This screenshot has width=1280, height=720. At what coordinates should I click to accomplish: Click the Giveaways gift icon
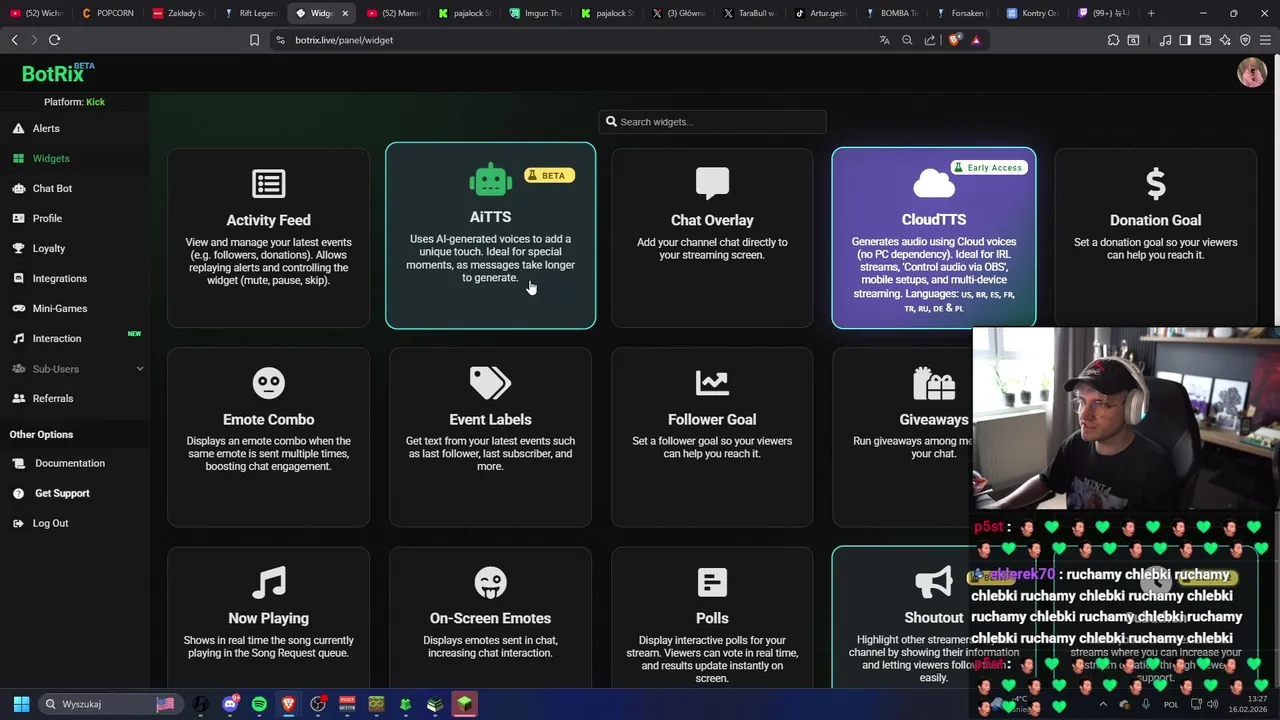(934, 383)
